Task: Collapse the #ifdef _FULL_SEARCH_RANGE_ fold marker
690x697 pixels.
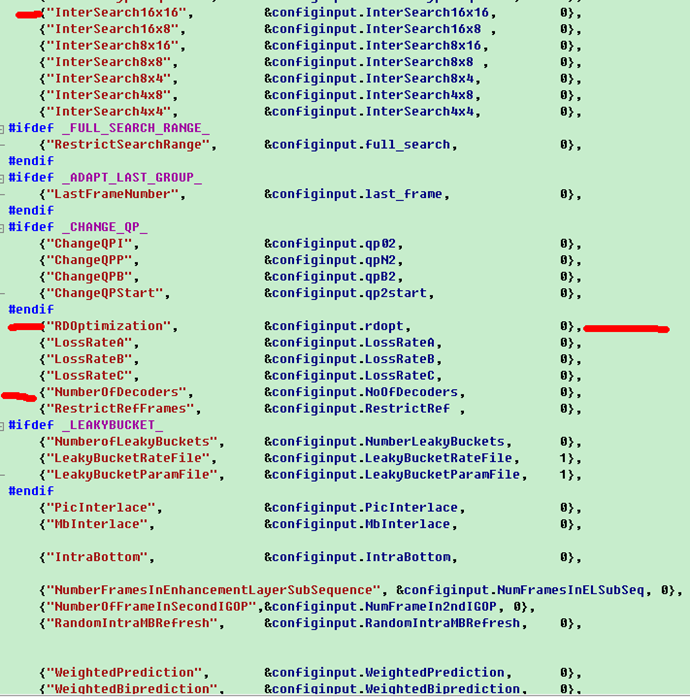Action: point(2,129)
